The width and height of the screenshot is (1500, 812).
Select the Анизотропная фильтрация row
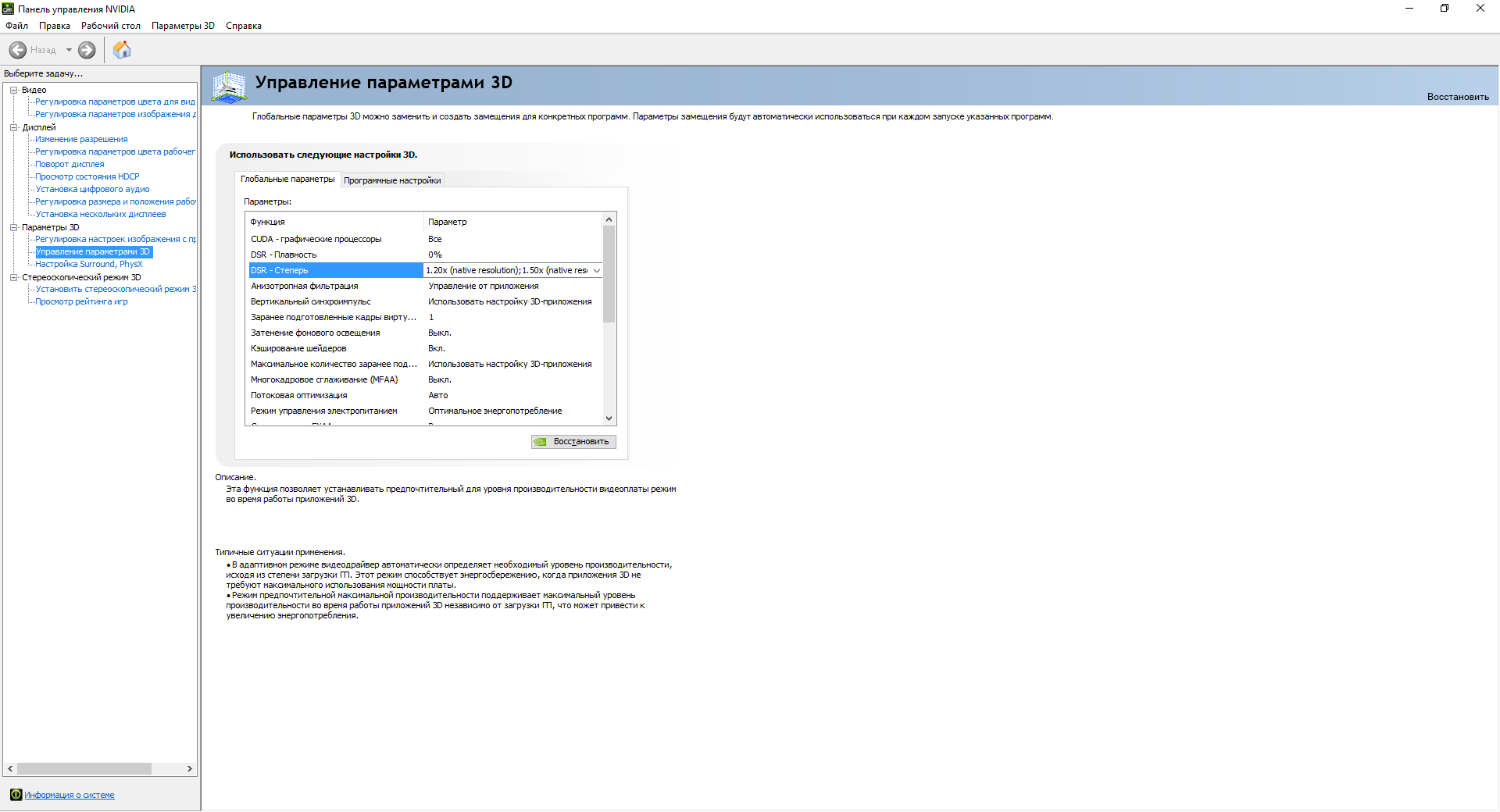(424, 286)
